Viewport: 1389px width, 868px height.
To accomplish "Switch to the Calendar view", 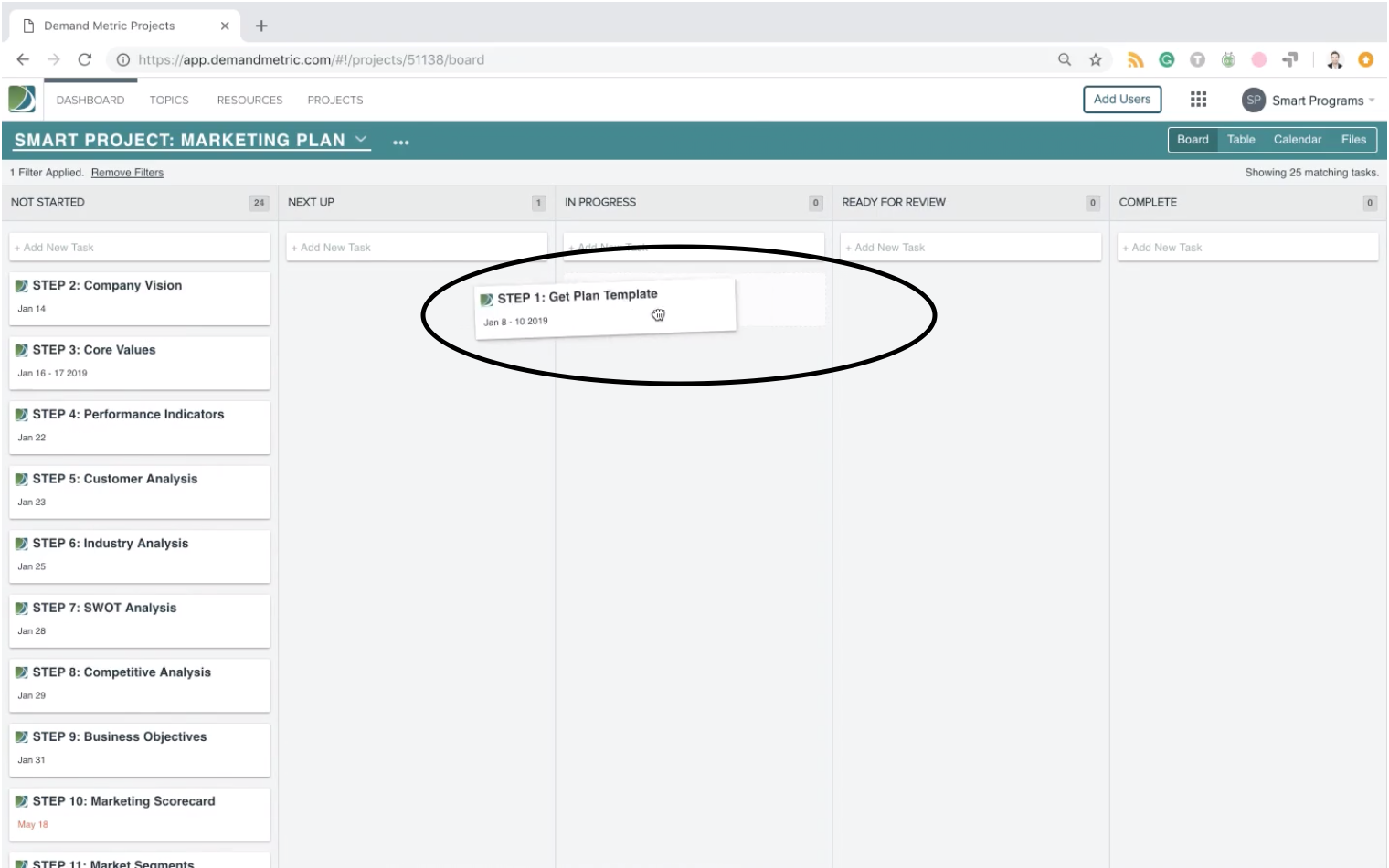I will pyautogui.click(x=1298, y=140).
